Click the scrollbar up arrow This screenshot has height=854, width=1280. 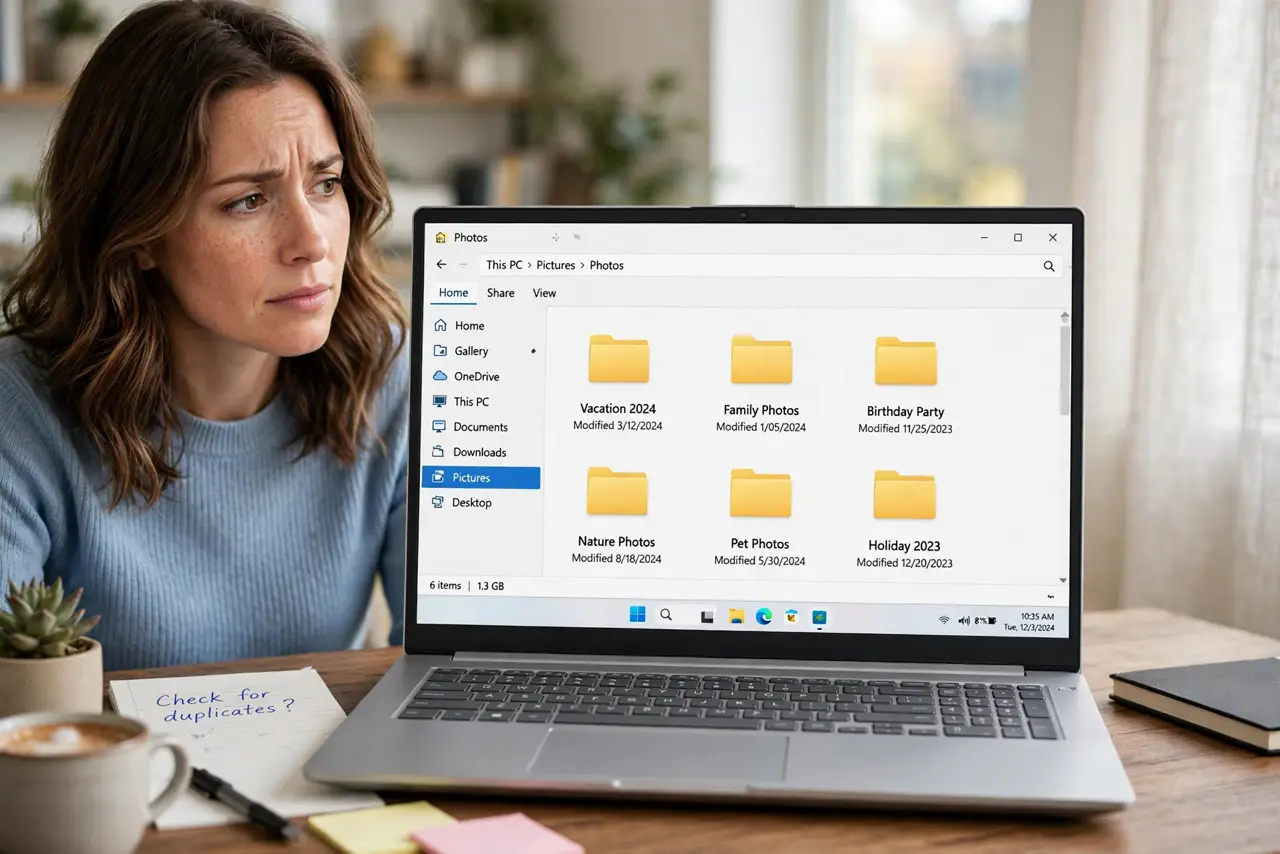pyautogui.click(x=1065, y=316)
